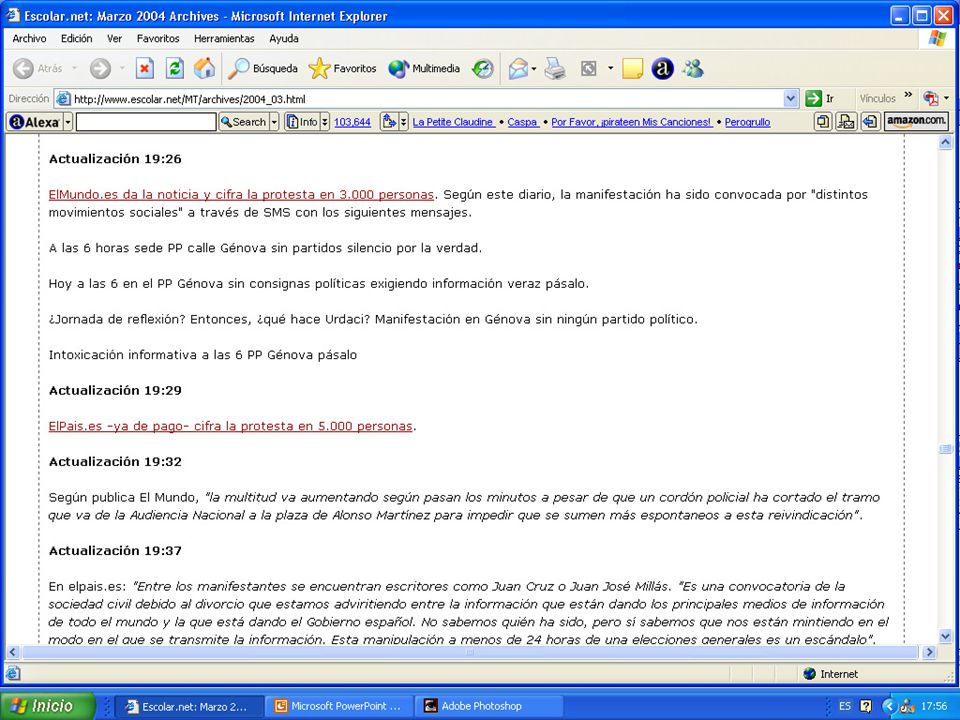Expand the Alexa Info dropdown arrow
960x720 pixels.
[324, 122]
